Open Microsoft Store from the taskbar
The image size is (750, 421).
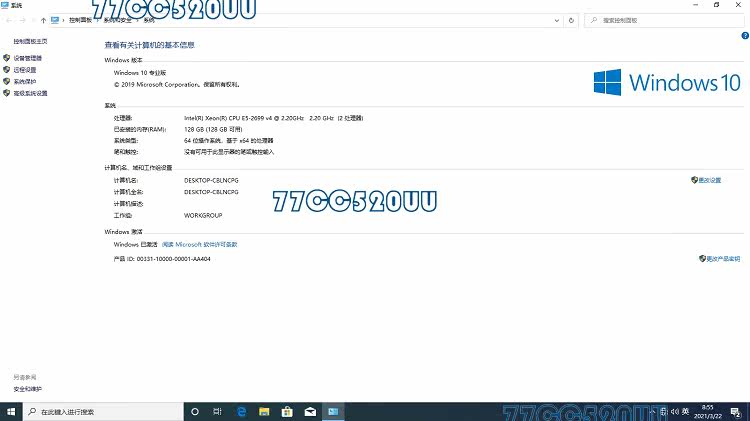tap(287, 411)
